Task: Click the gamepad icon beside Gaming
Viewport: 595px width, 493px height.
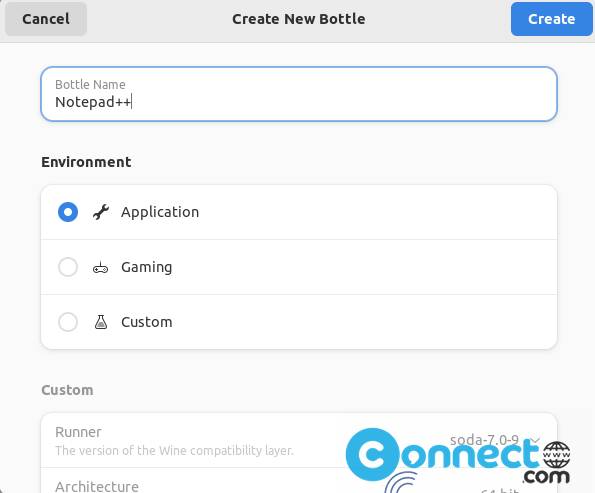Action: (x=101, y=268)
